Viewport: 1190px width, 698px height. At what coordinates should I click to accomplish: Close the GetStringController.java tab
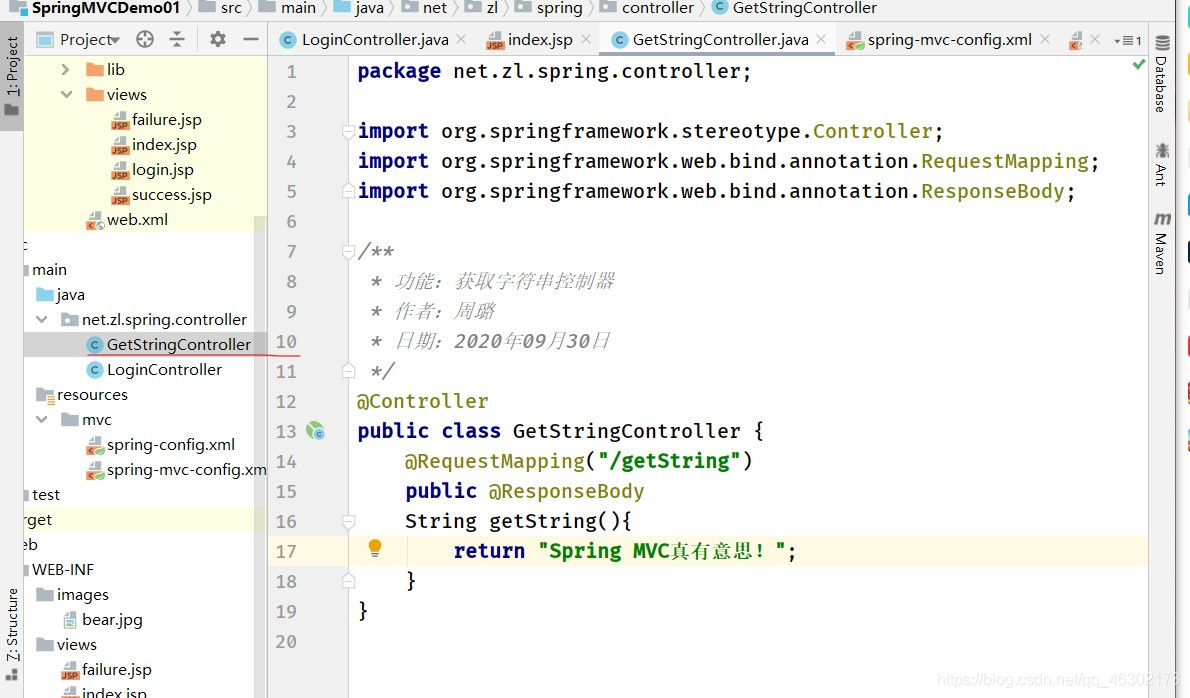pyautogui.click(x=821, y=39)
